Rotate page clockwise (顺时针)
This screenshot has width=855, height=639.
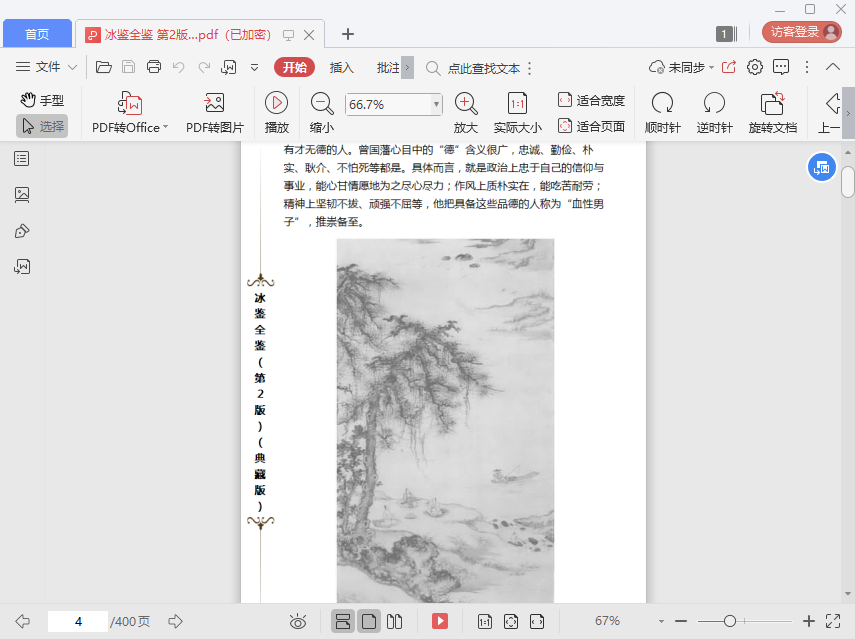tap(663, 112)
